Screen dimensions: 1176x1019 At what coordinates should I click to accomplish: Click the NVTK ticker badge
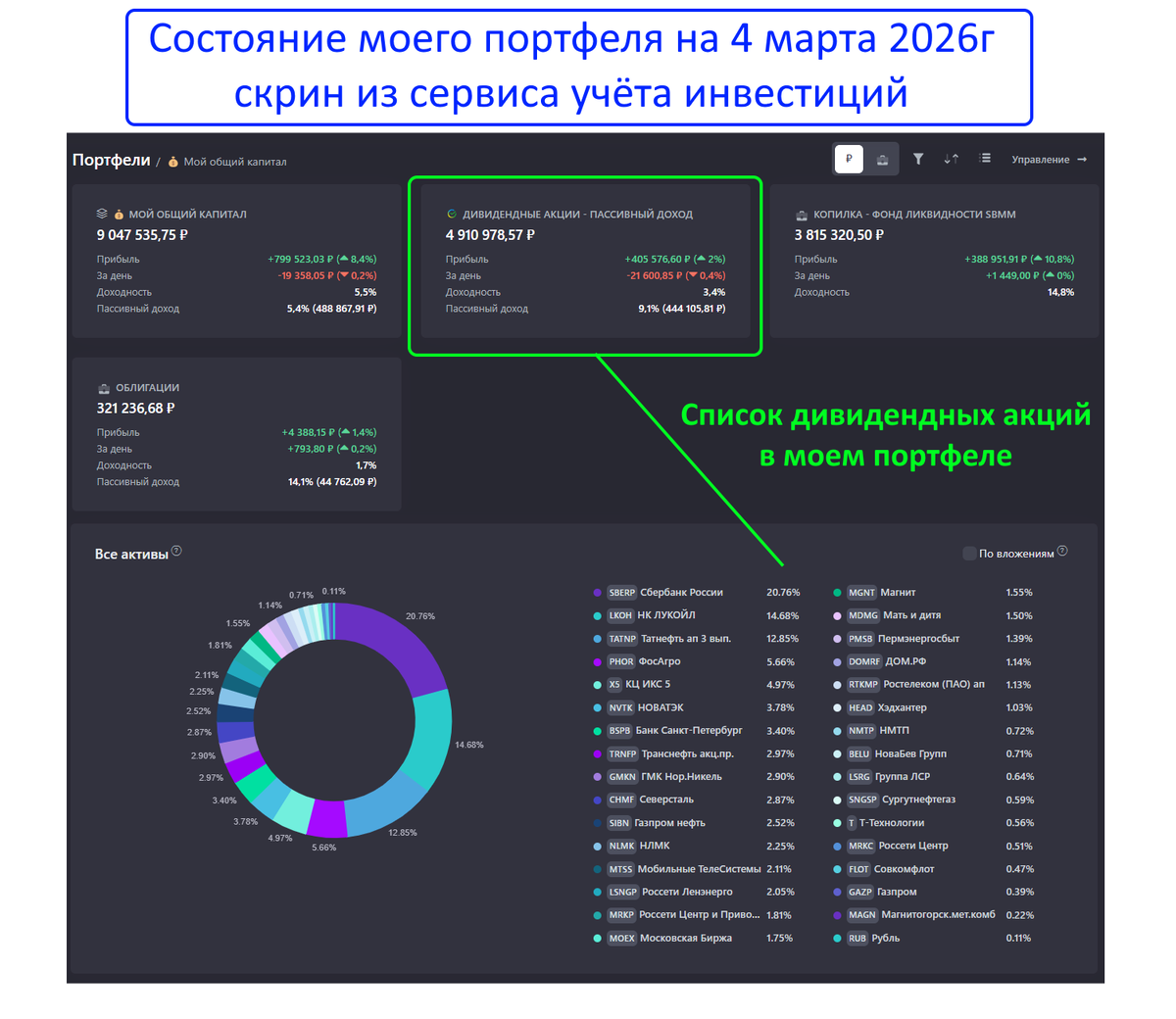pyautogui.click(x=620, y=707)
